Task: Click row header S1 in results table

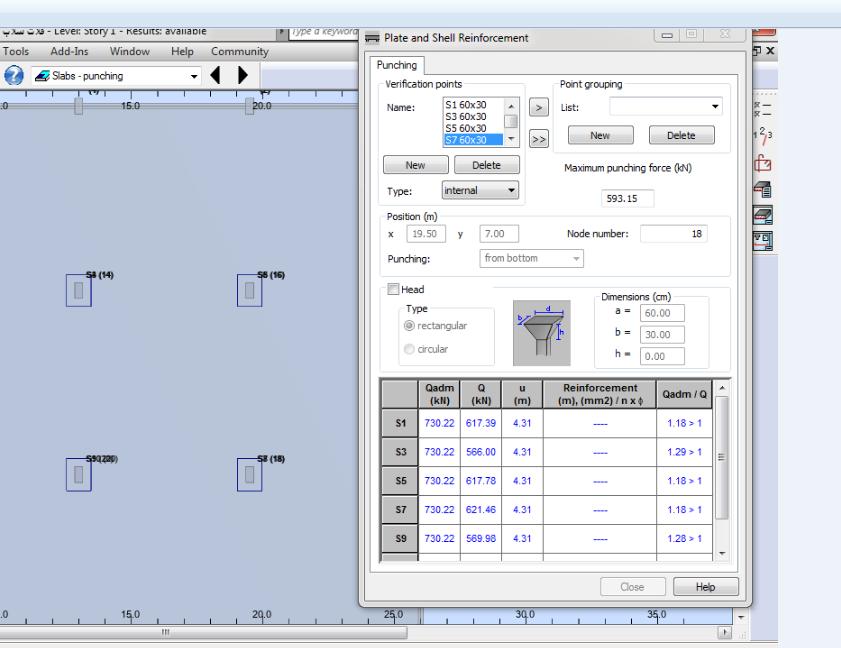Action: coord(400,423)
